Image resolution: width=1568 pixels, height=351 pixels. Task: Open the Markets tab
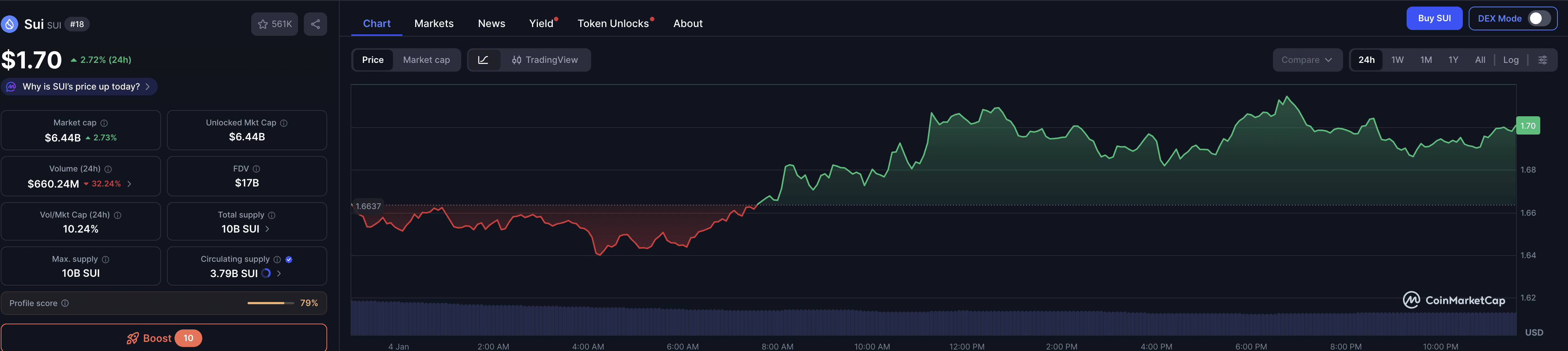433,24
